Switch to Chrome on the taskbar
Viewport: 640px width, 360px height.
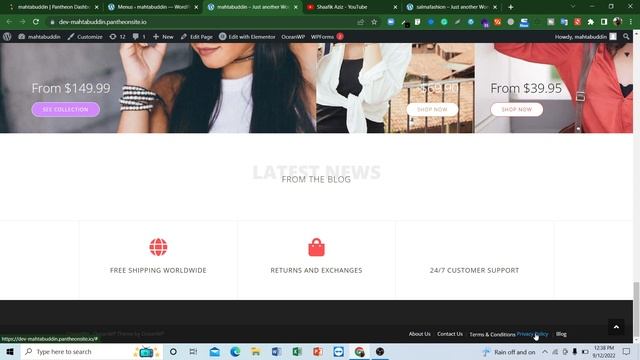tap(359, 351)
